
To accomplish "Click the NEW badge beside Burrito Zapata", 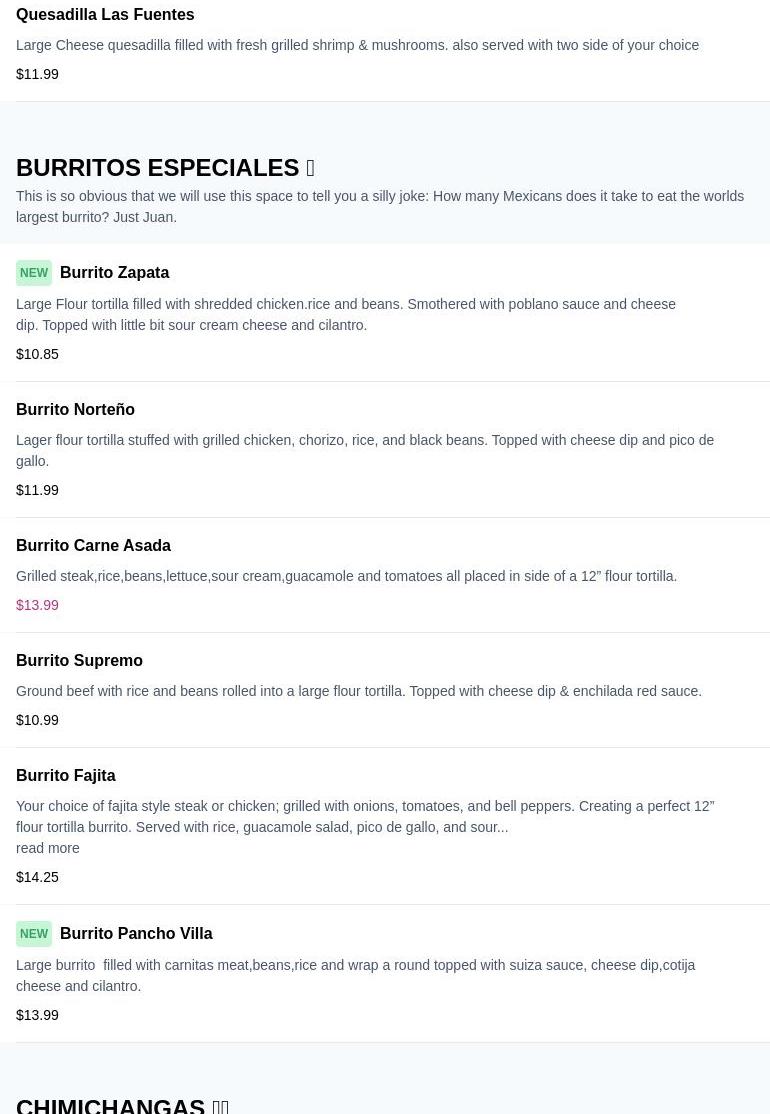I will click(34, 273).
